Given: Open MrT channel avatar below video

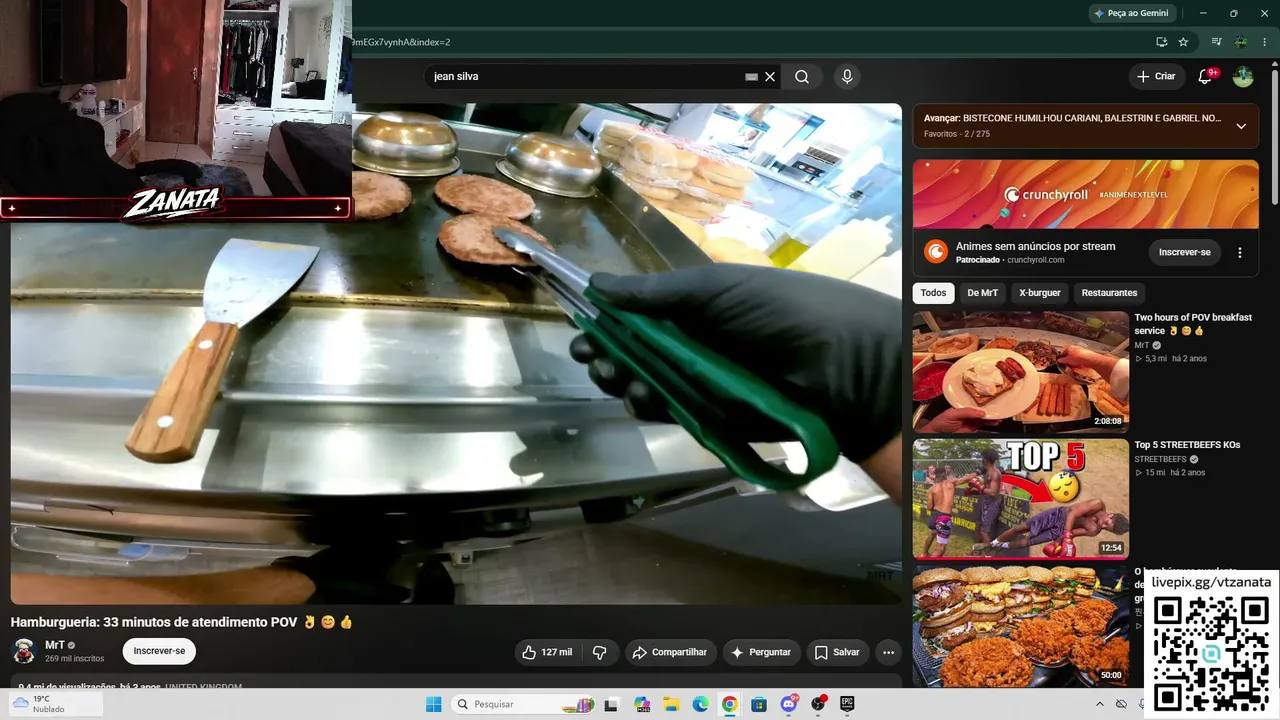Looking at the screenshot, I should (24, 651).
